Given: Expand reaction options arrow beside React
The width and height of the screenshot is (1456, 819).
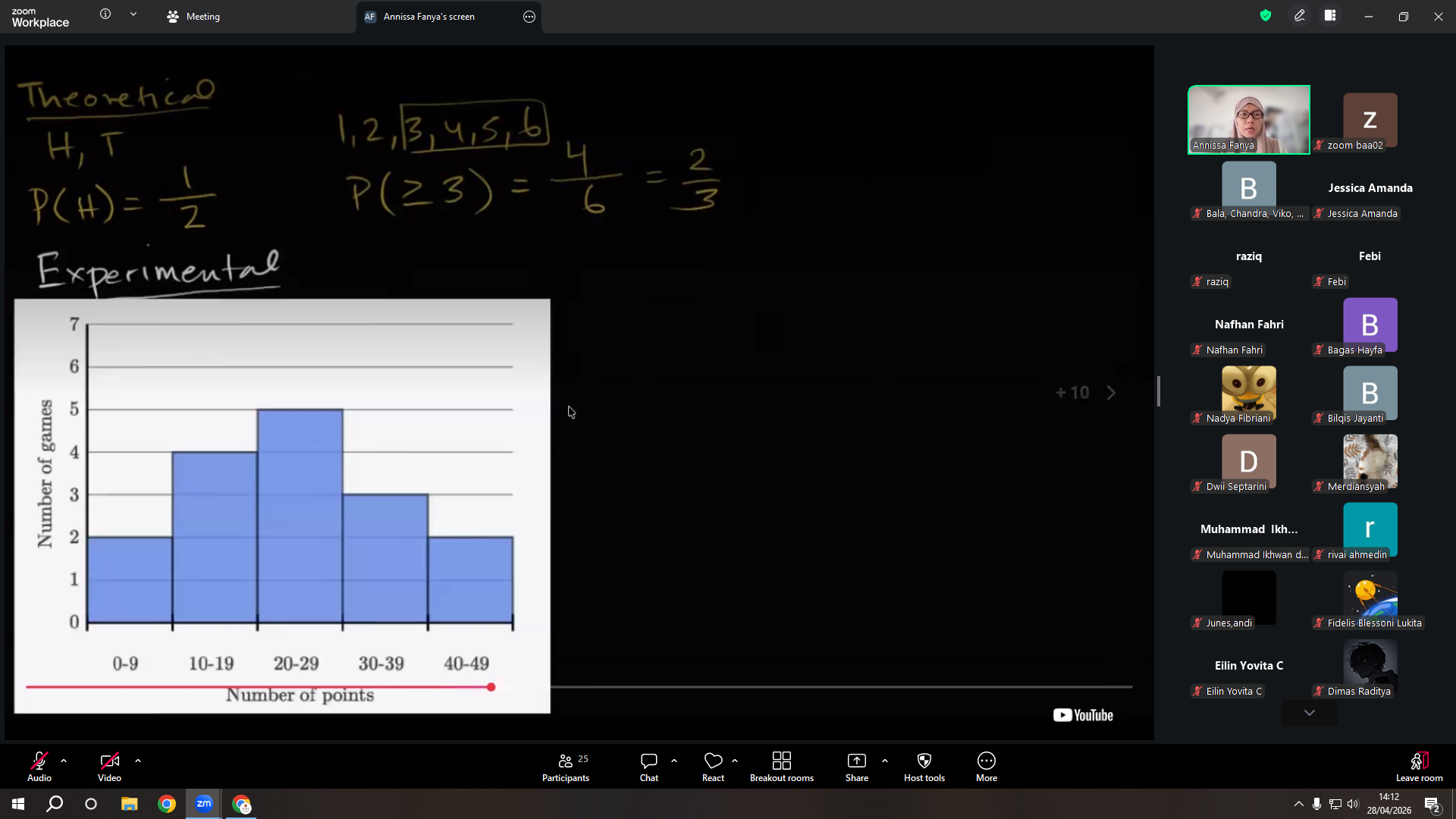Looking at the screenshot, I should (x=735, y=760).
